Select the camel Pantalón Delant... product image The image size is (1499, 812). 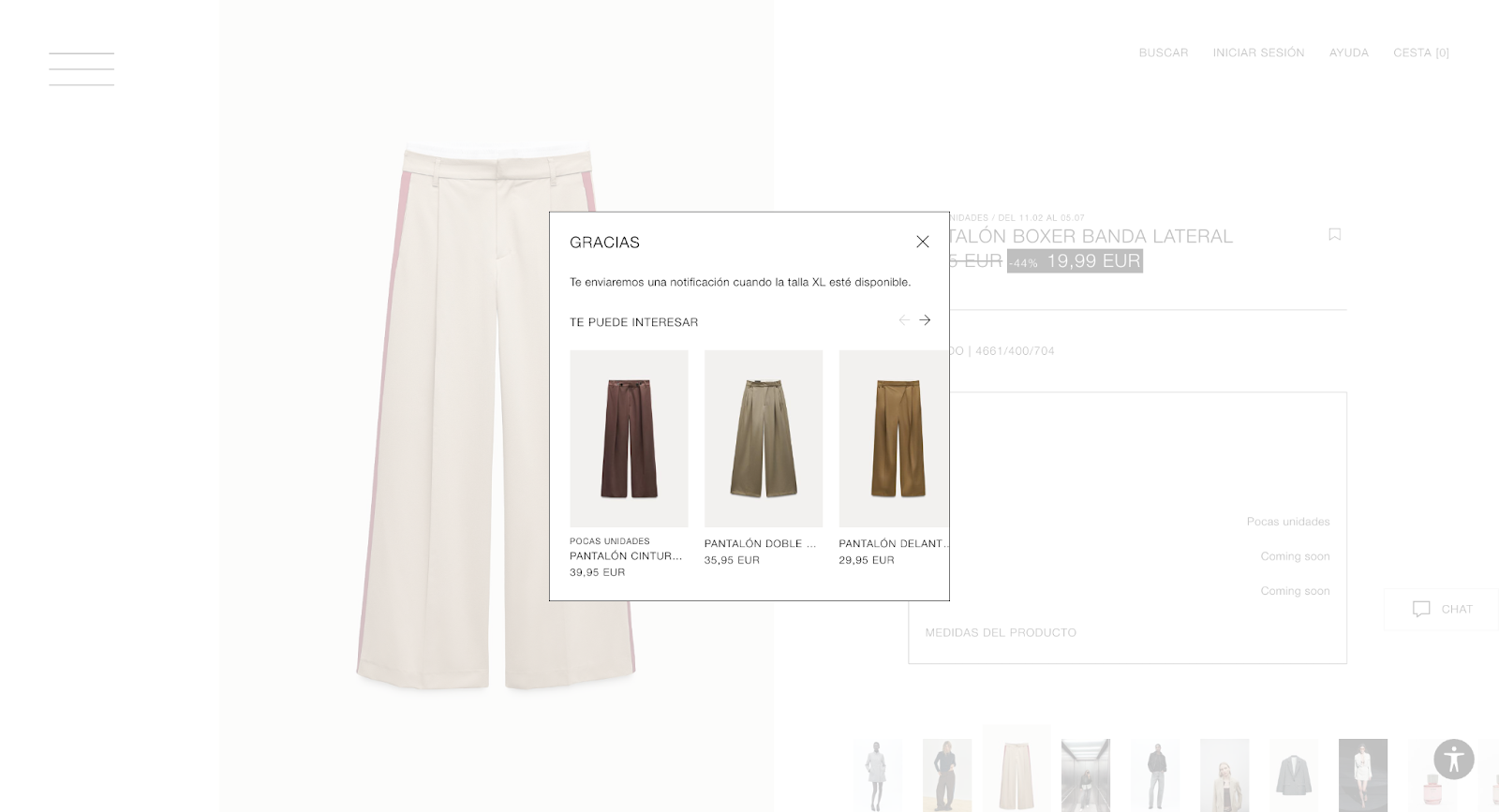click(894, 438)
